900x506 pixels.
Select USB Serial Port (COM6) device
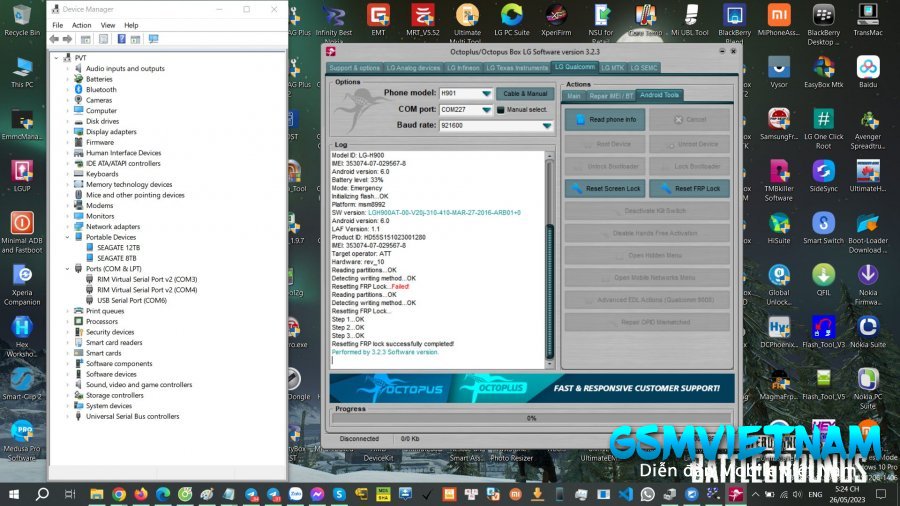pyautogui.click(x=131, y=300)
